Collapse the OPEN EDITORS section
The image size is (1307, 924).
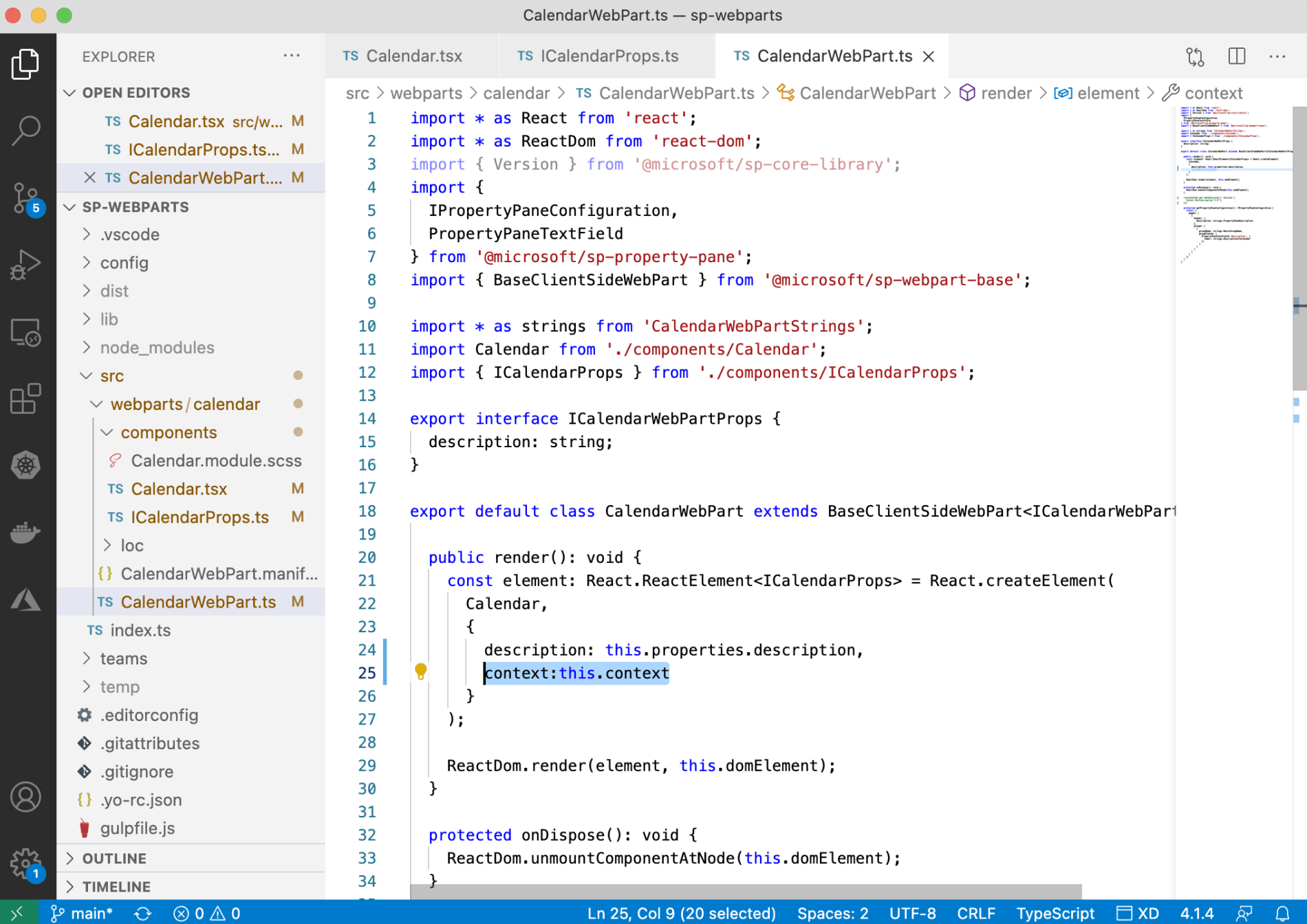click(x=136, y=92)
